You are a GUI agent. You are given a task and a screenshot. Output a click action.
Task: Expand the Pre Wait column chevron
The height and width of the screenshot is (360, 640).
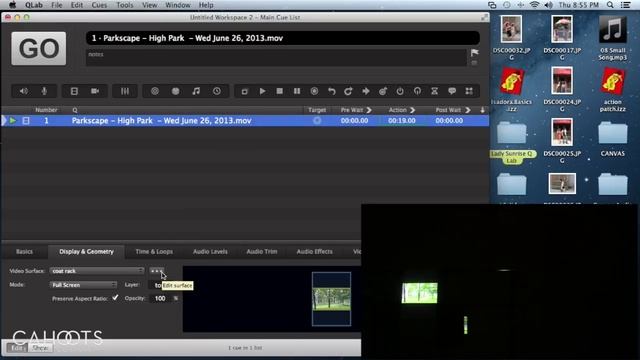369,110
